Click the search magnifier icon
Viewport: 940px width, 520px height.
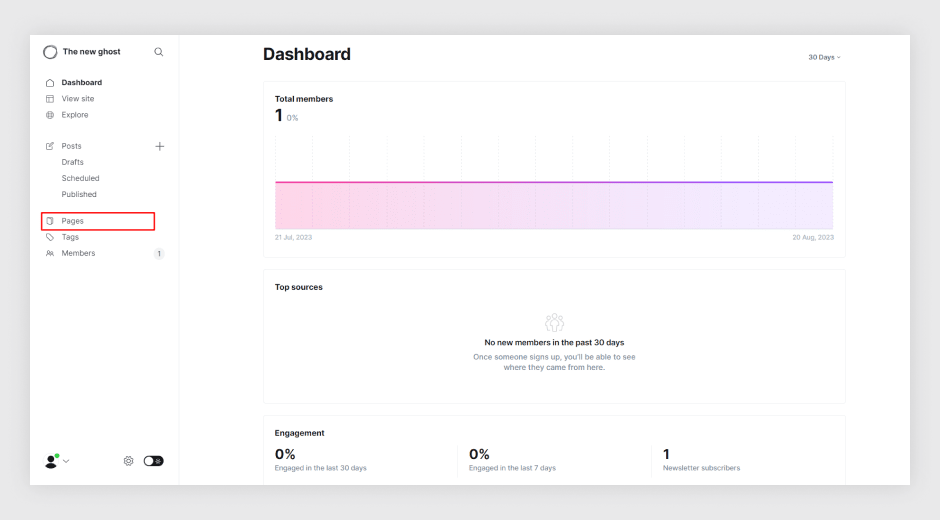click(x=158, y=52)
